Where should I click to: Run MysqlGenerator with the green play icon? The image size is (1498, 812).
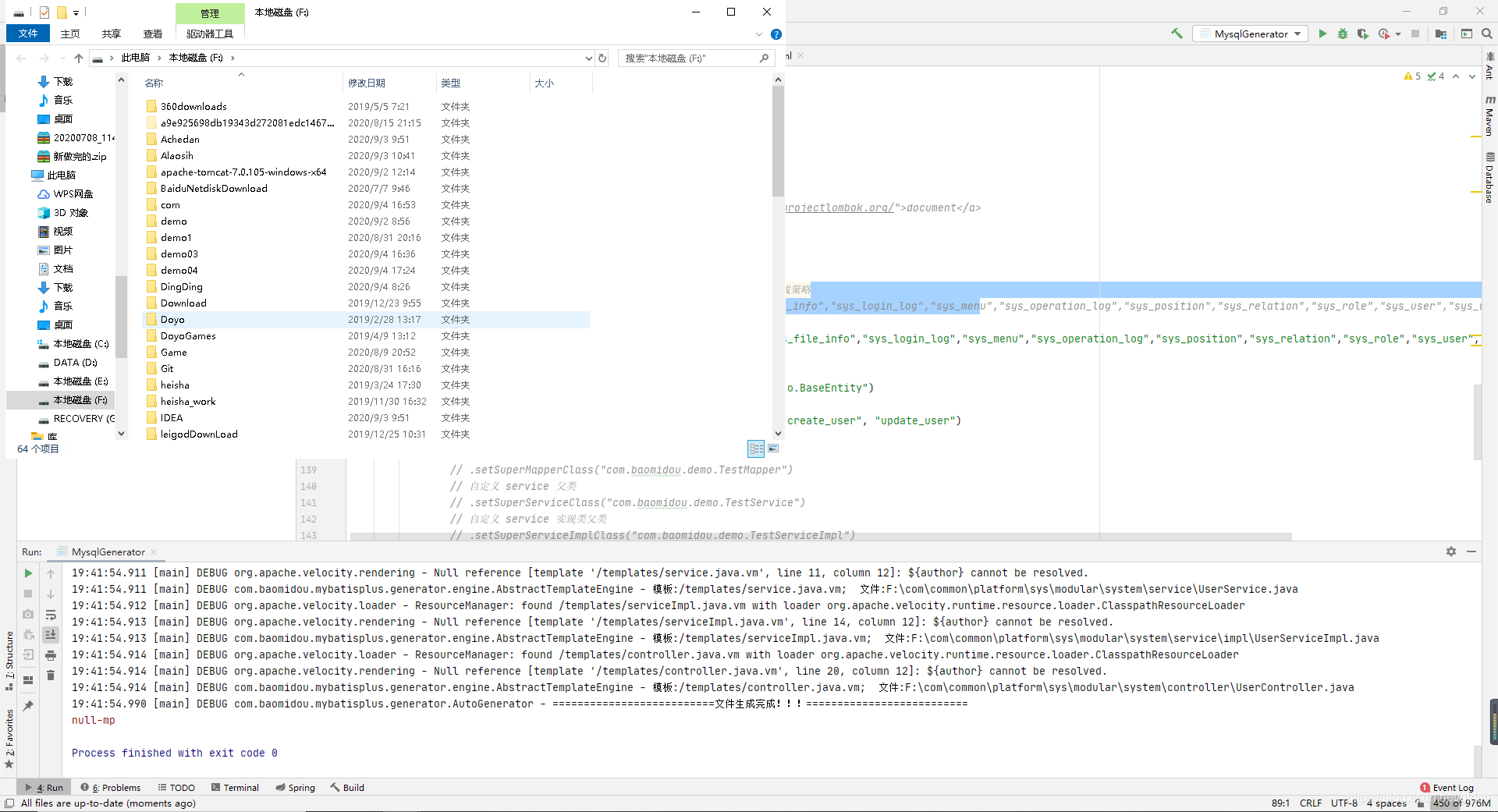pyautogui.click(x=1322, y=34)
